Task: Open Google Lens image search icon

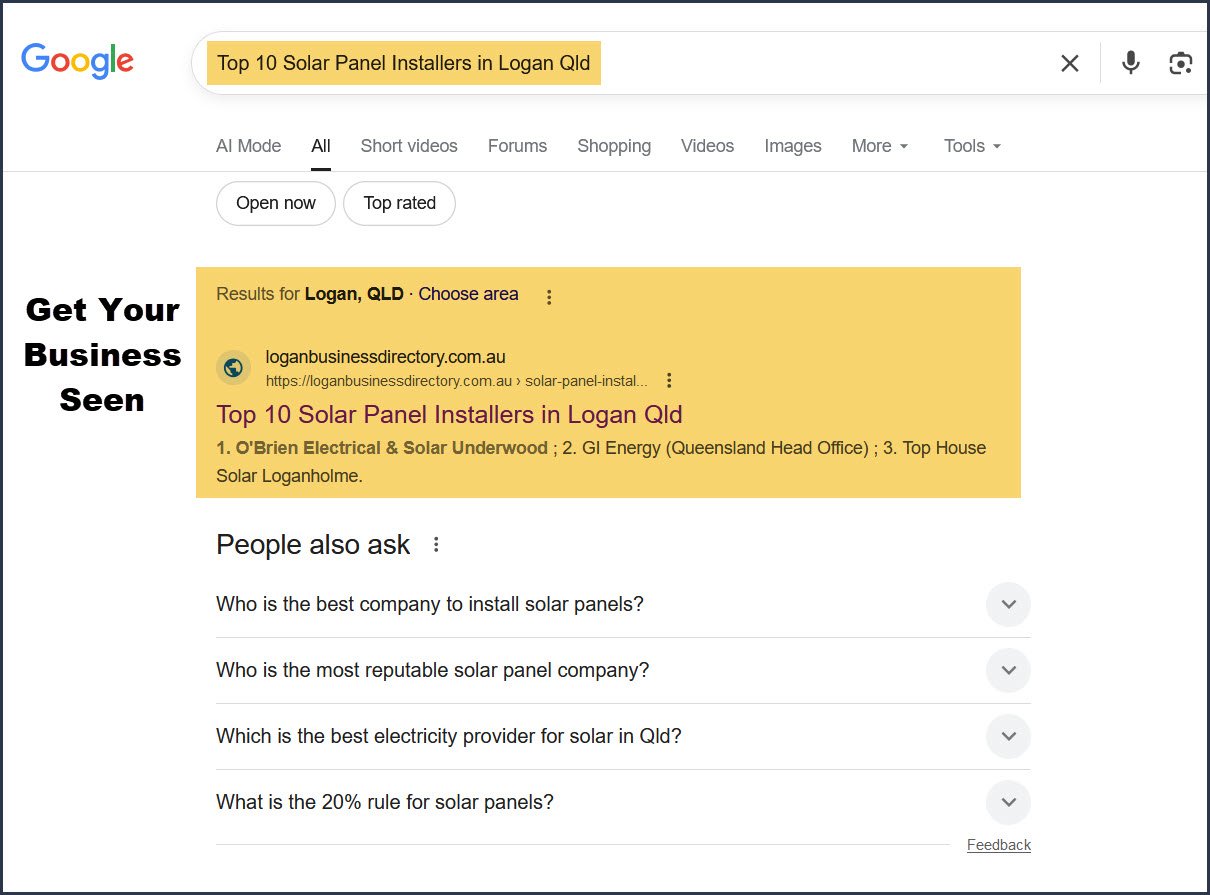Action: pos(1180,63)
